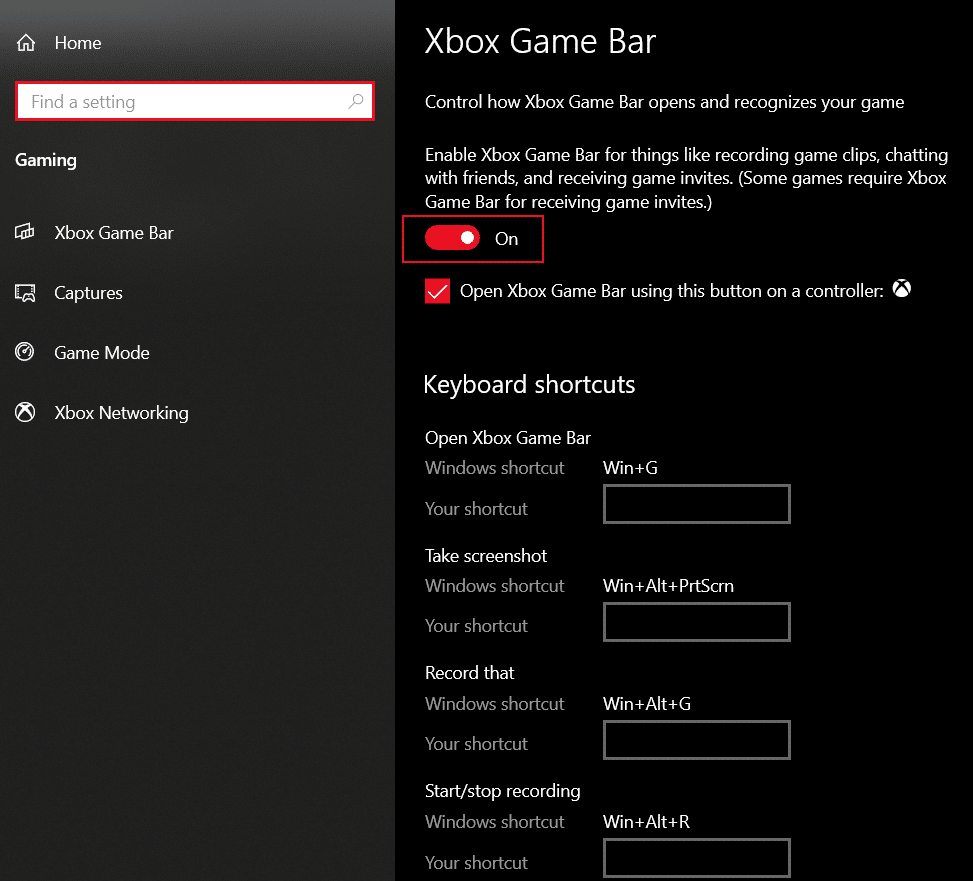Click the Find a setting search box
Viewport: 973px width, 881px height.
pyautogui.click(x=180, y=101)
